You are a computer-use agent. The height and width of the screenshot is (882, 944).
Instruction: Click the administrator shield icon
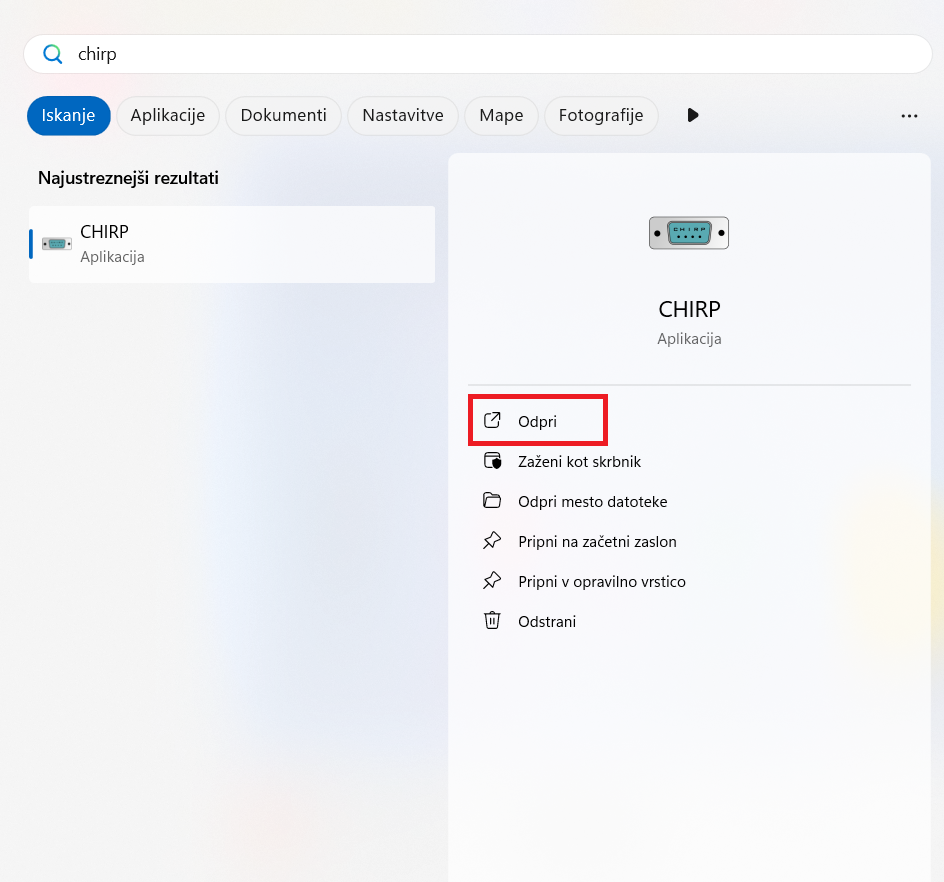click(x=492, y=461)
